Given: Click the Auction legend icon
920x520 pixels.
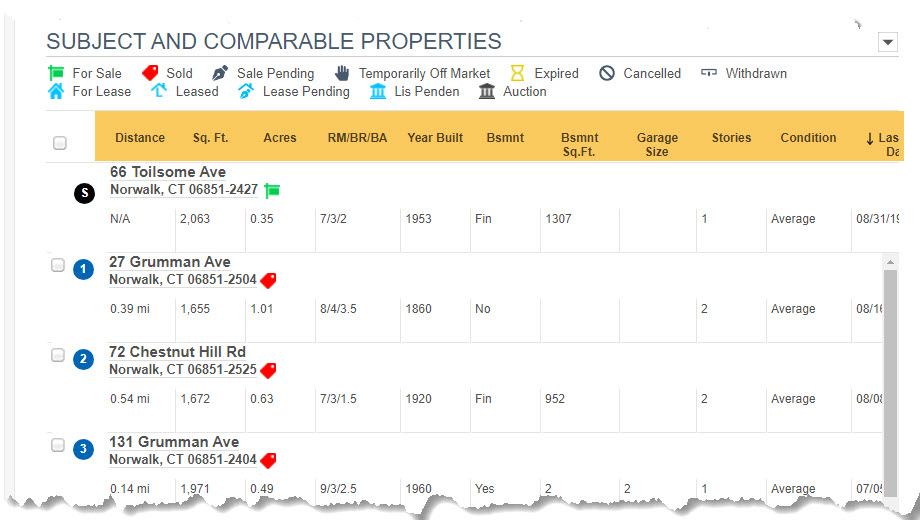Looking at the screenshot, I should point(487,92).
